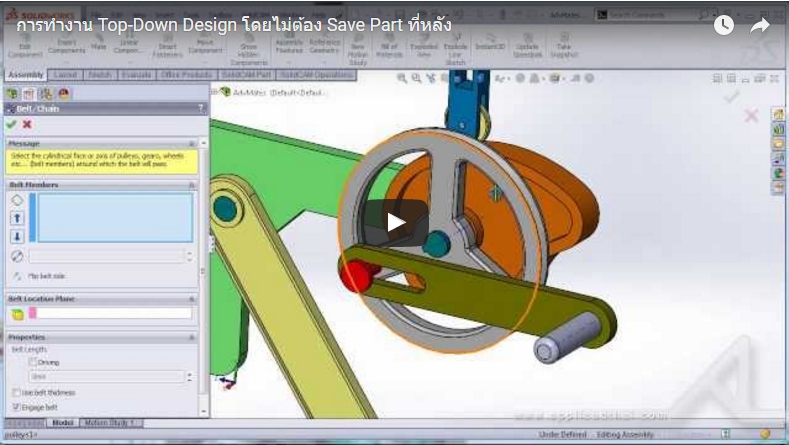Click the Smart Fasteners ribbon tool
789x445 pixels.
167,46
